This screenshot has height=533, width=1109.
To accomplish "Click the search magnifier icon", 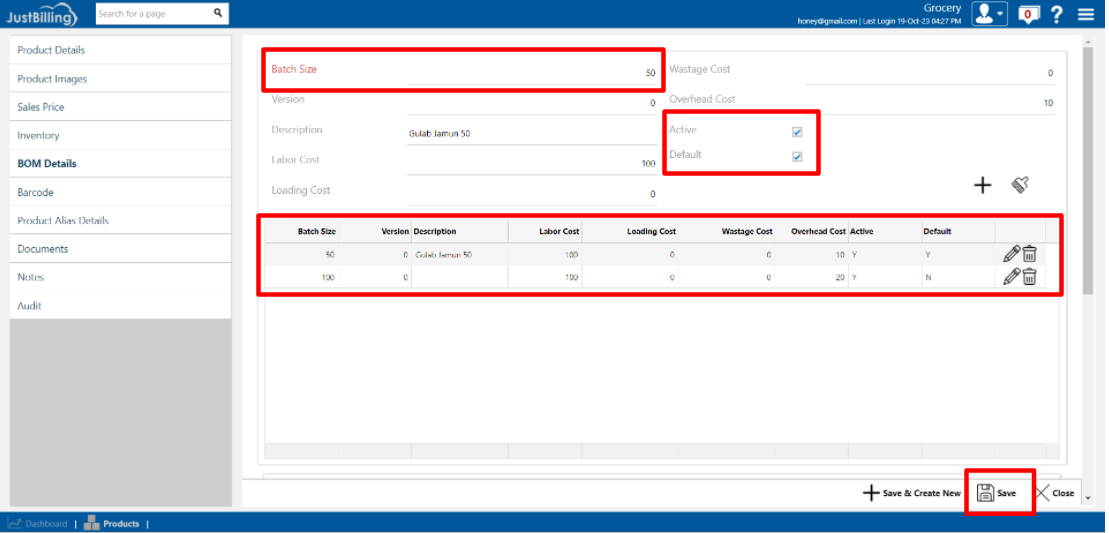I will click(x=218, y=13).
